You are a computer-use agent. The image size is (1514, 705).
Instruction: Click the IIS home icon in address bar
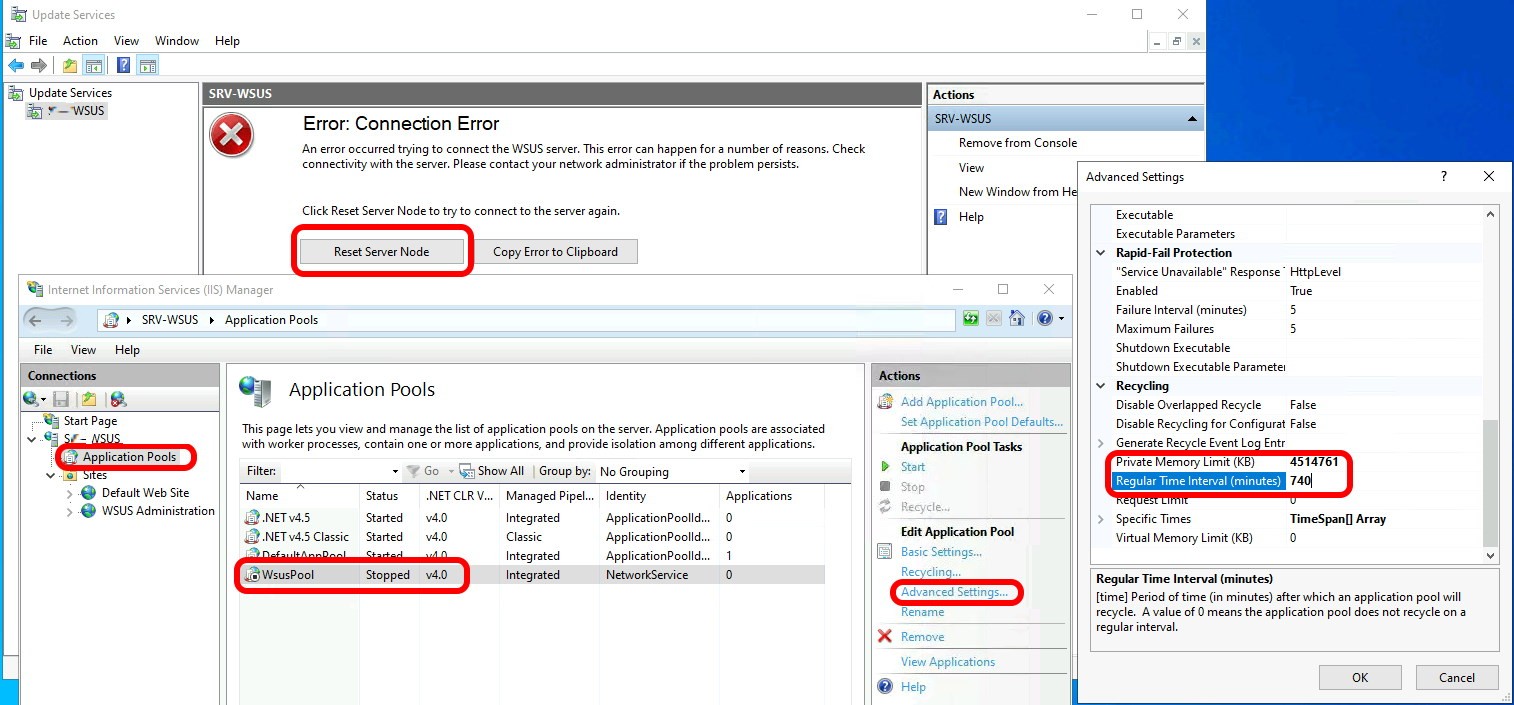coord(1017,319)
